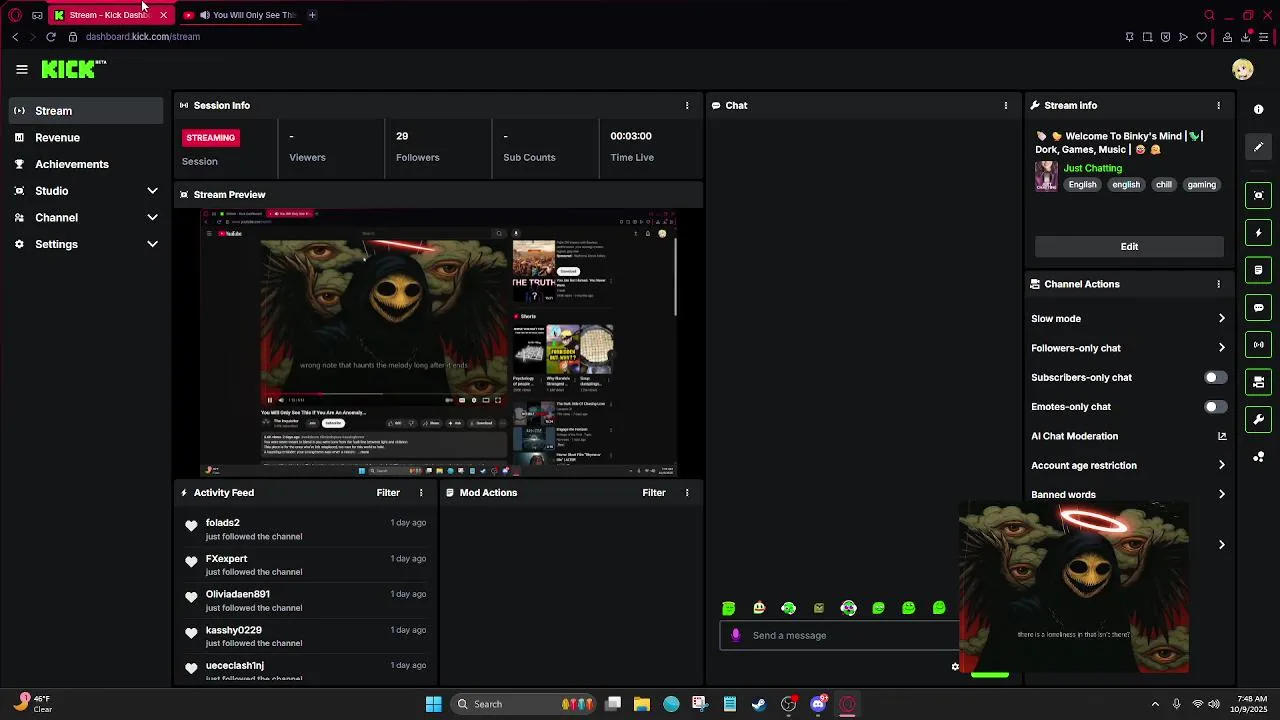
Task: Toggle the channel actions widget icon
Action: pos(1259,382)
